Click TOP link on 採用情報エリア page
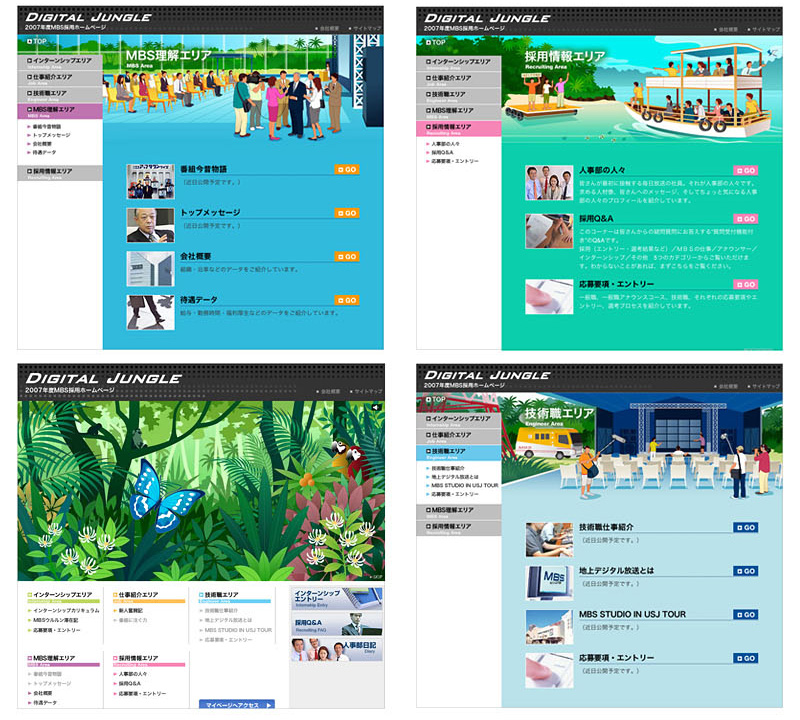This screenshot has width=800, height=720. 436,42
